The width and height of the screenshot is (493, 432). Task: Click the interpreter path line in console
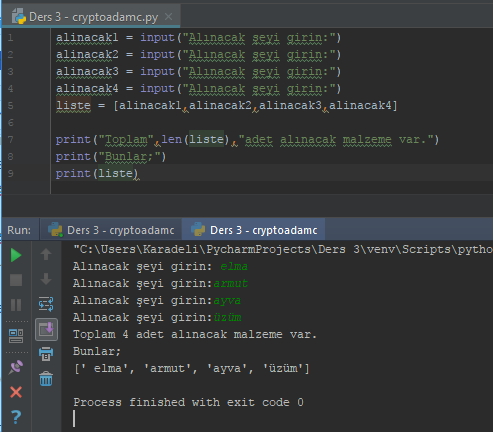click(x=283, y=249)
